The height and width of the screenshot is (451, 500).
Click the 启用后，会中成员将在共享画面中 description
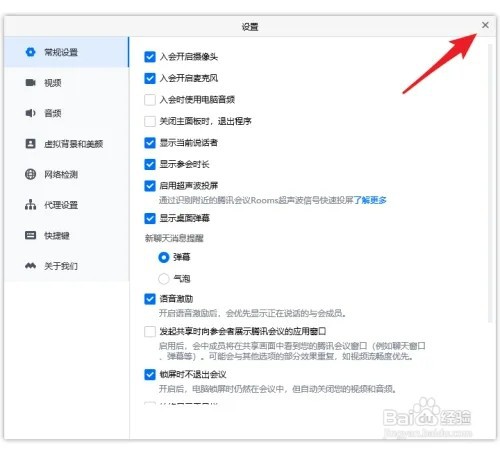pyautogui.click(x=292, y=351)
